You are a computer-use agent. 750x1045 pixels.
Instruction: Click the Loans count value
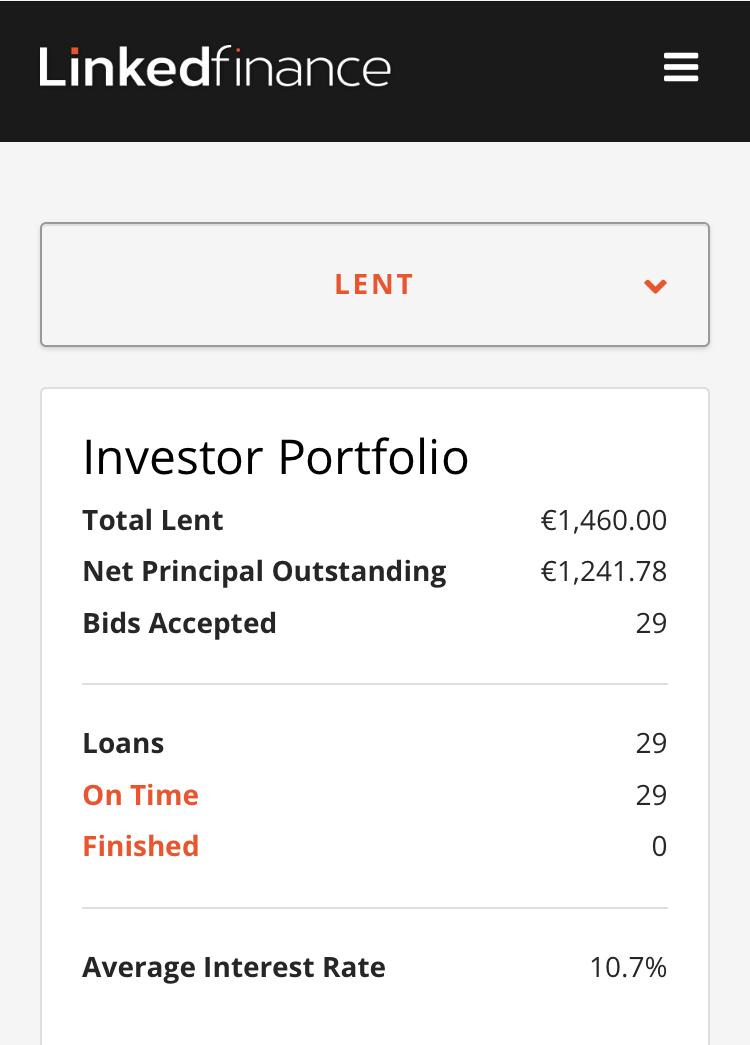(x=651, y=743)
